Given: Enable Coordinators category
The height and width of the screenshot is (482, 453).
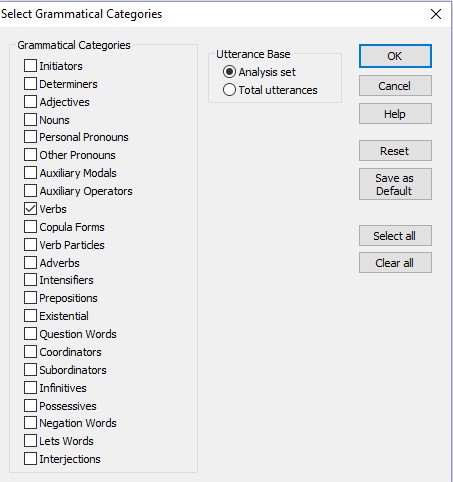Looking at the screenshot, I should [30, 352].
